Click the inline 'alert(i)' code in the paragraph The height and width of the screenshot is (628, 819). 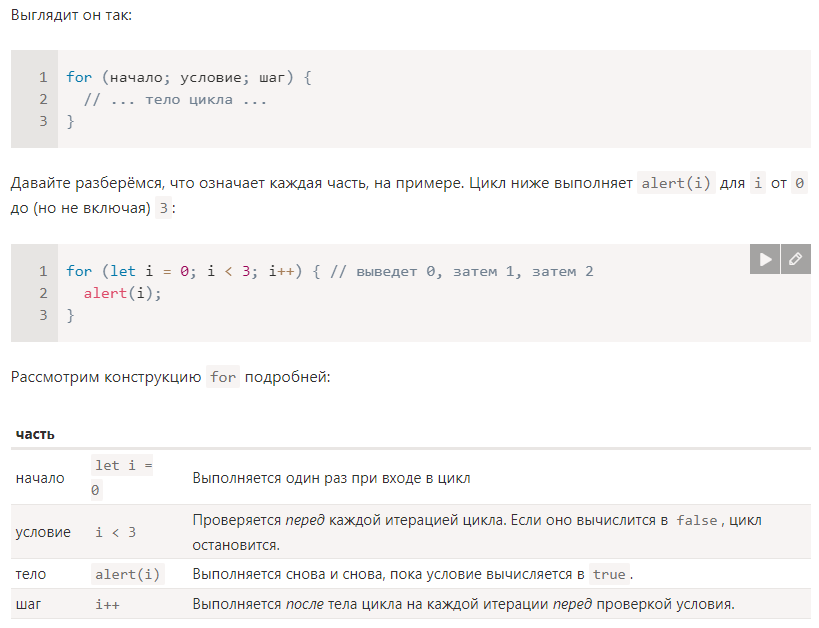pos(676,184)
